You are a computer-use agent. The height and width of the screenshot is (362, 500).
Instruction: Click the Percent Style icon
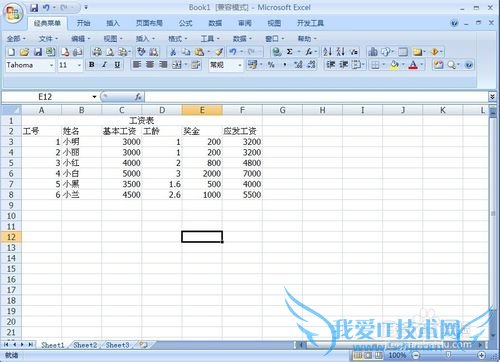tap(271, 65)
